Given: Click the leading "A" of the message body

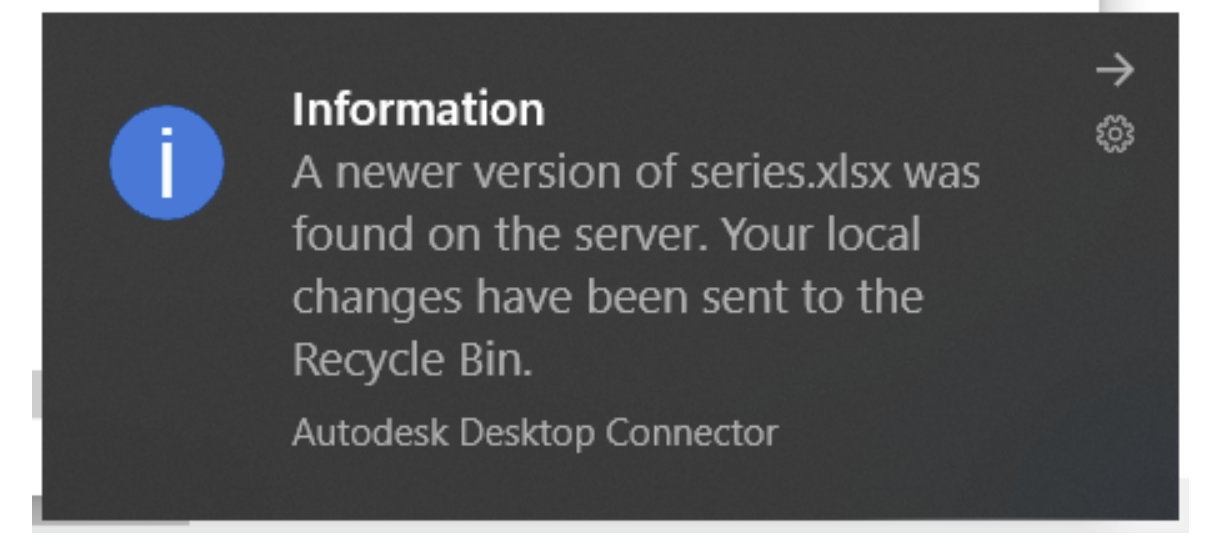Looking at the screenshot, I should pos(307,173).
